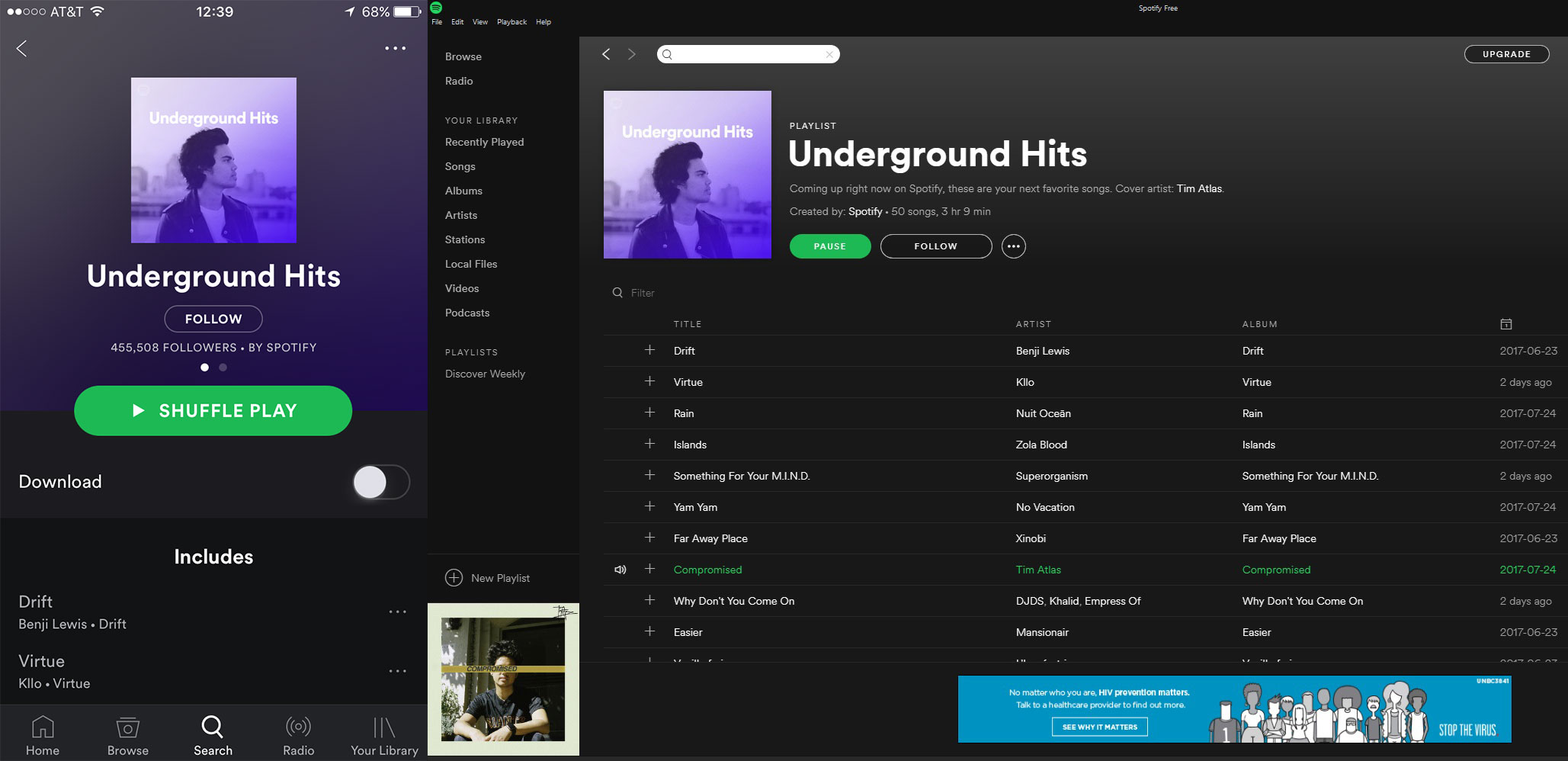The image size is (1568, 761).
Task: Open the View menu
Action: point(479,22)
